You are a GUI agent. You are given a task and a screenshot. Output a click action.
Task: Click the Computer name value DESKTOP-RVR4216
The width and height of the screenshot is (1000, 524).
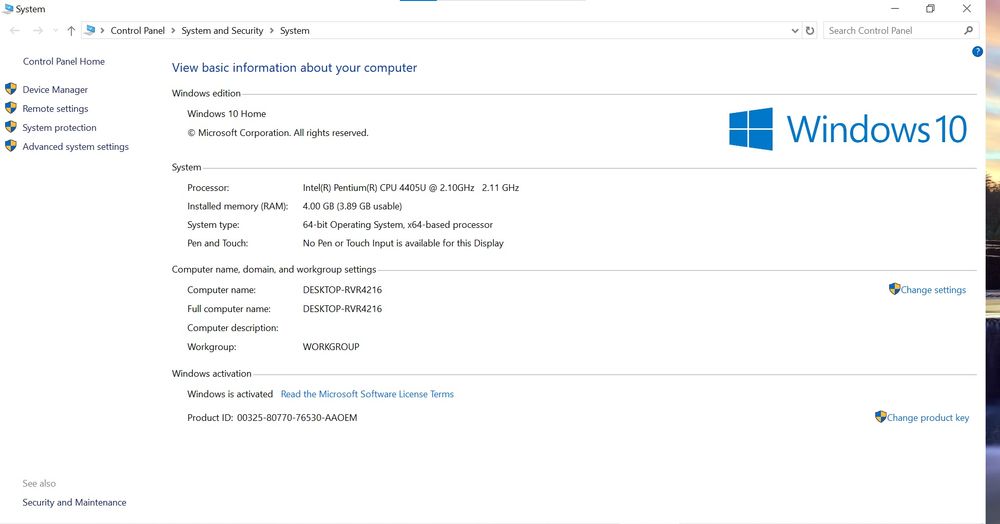pos(342,290)
